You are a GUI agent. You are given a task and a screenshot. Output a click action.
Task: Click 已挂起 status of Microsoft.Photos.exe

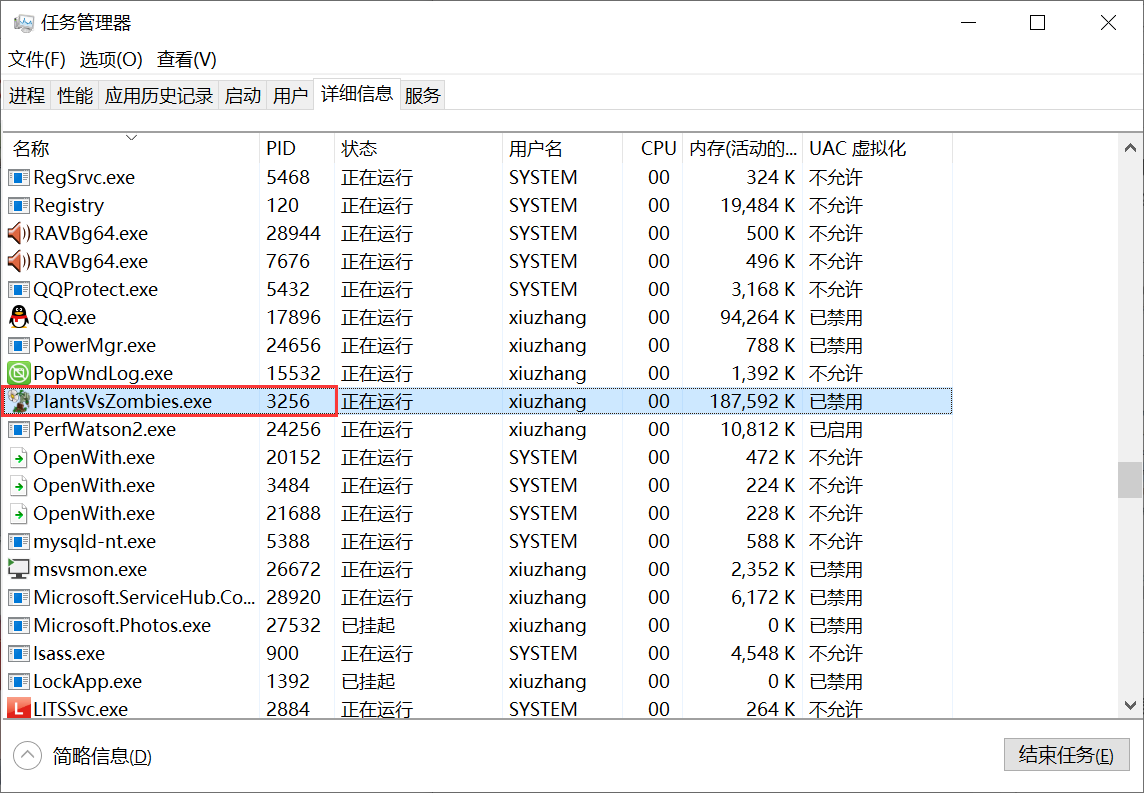[368, 626]
